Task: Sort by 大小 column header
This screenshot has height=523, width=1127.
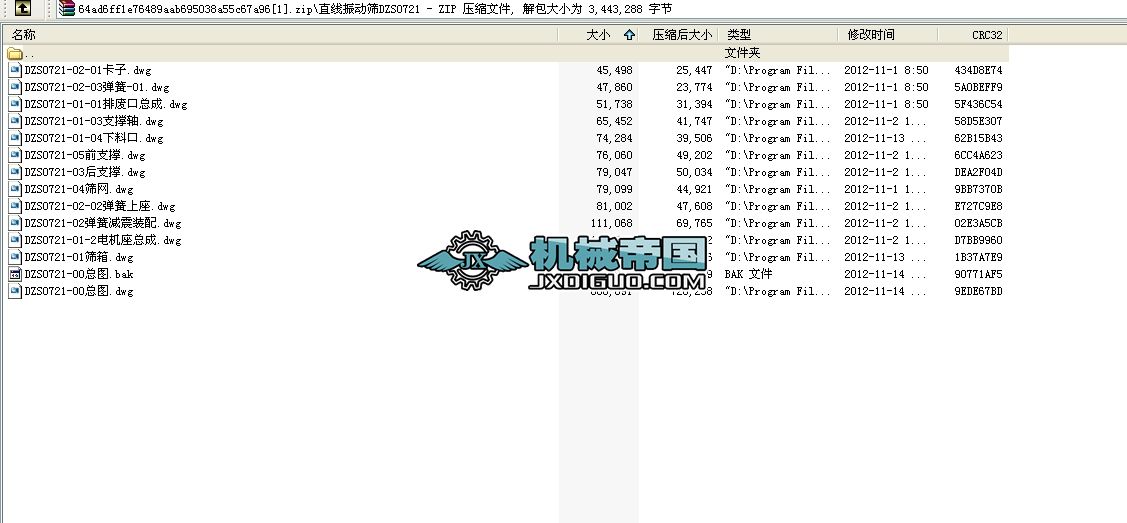Action: [x=598, y=34]
